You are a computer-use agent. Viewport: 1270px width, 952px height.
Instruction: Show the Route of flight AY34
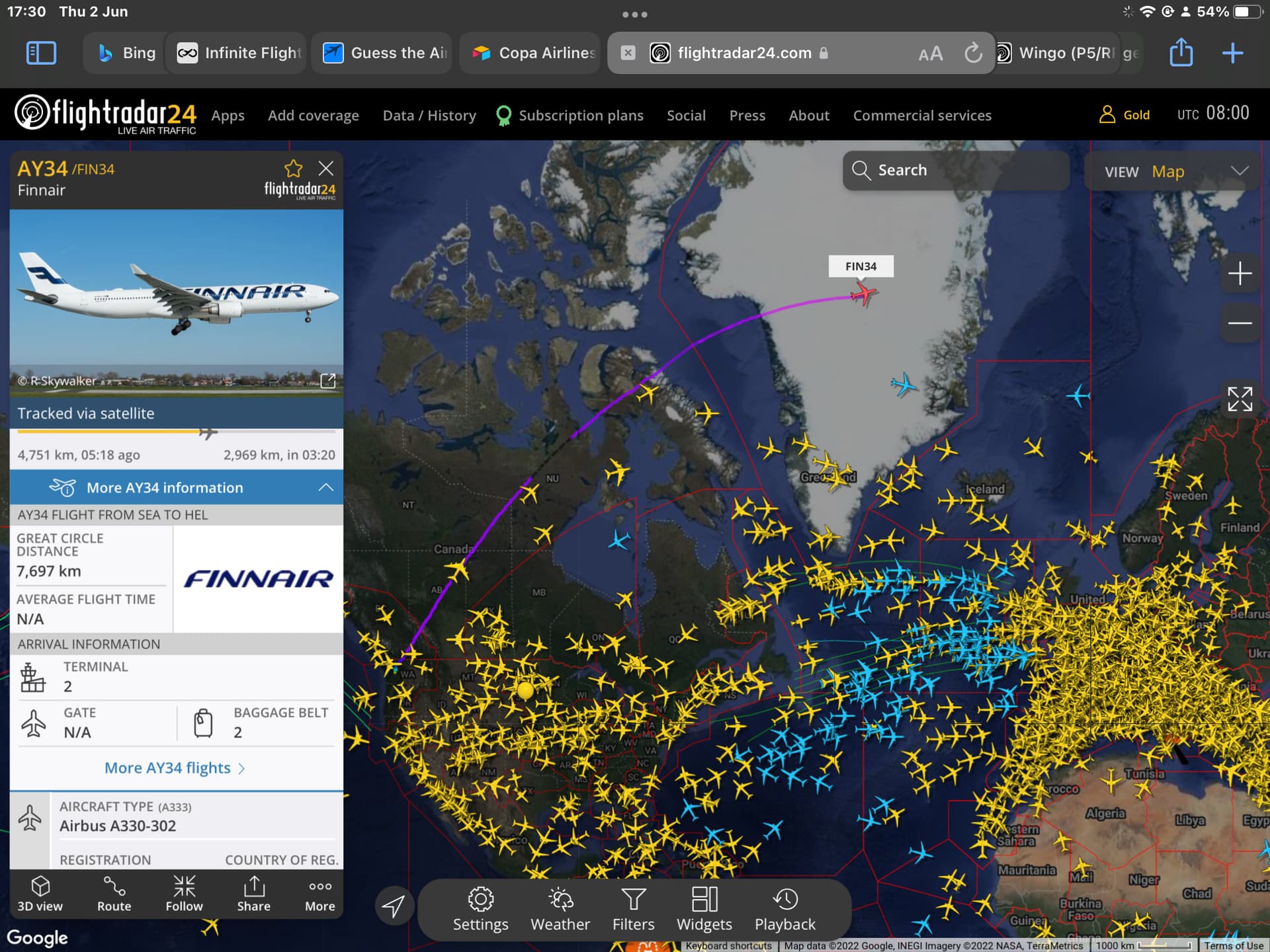(x=114, y=894)
